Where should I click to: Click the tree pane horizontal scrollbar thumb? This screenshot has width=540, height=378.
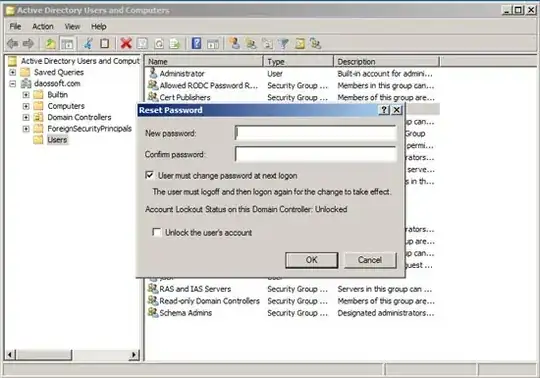(x=44, y=355)
